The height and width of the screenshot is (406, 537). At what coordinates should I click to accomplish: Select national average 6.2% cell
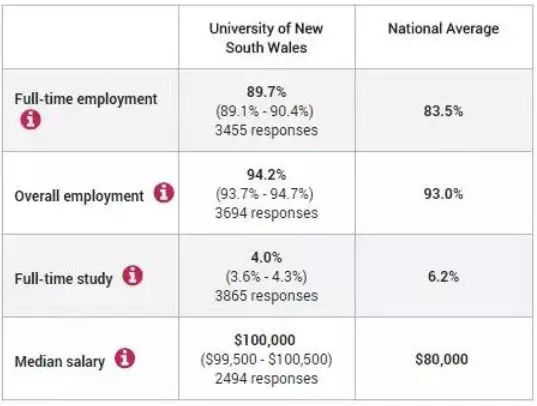coord(444,276)
